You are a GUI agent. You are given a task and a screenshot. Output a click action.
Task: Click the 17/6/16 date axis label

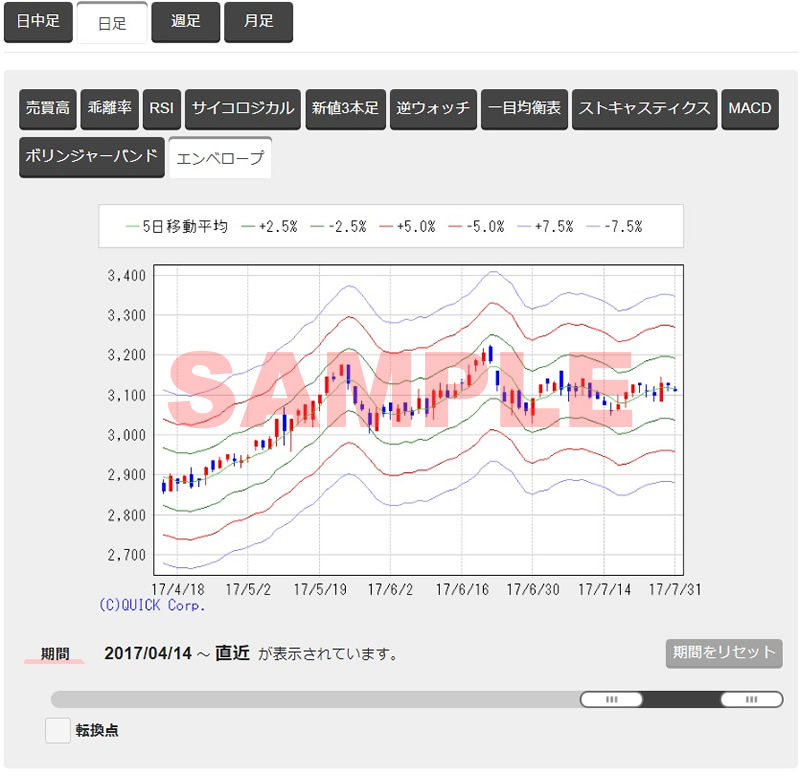coord(462,590)
